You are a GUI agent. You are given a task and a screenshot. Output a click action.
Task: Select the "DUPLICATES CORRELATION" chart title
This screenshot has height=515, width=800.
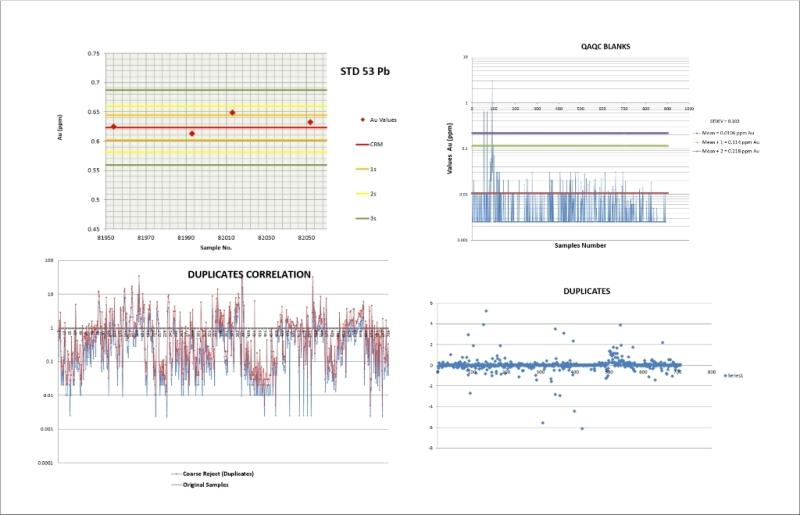click(x=249, y=275)
